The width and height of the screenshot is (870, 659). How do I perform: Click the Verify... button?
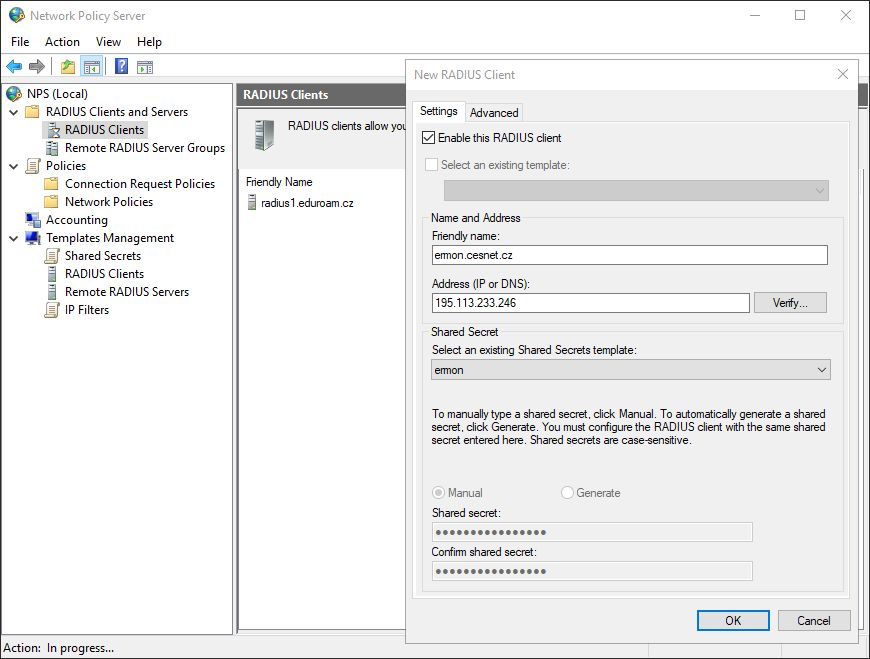pyautogui.click(x=790, y=303)
